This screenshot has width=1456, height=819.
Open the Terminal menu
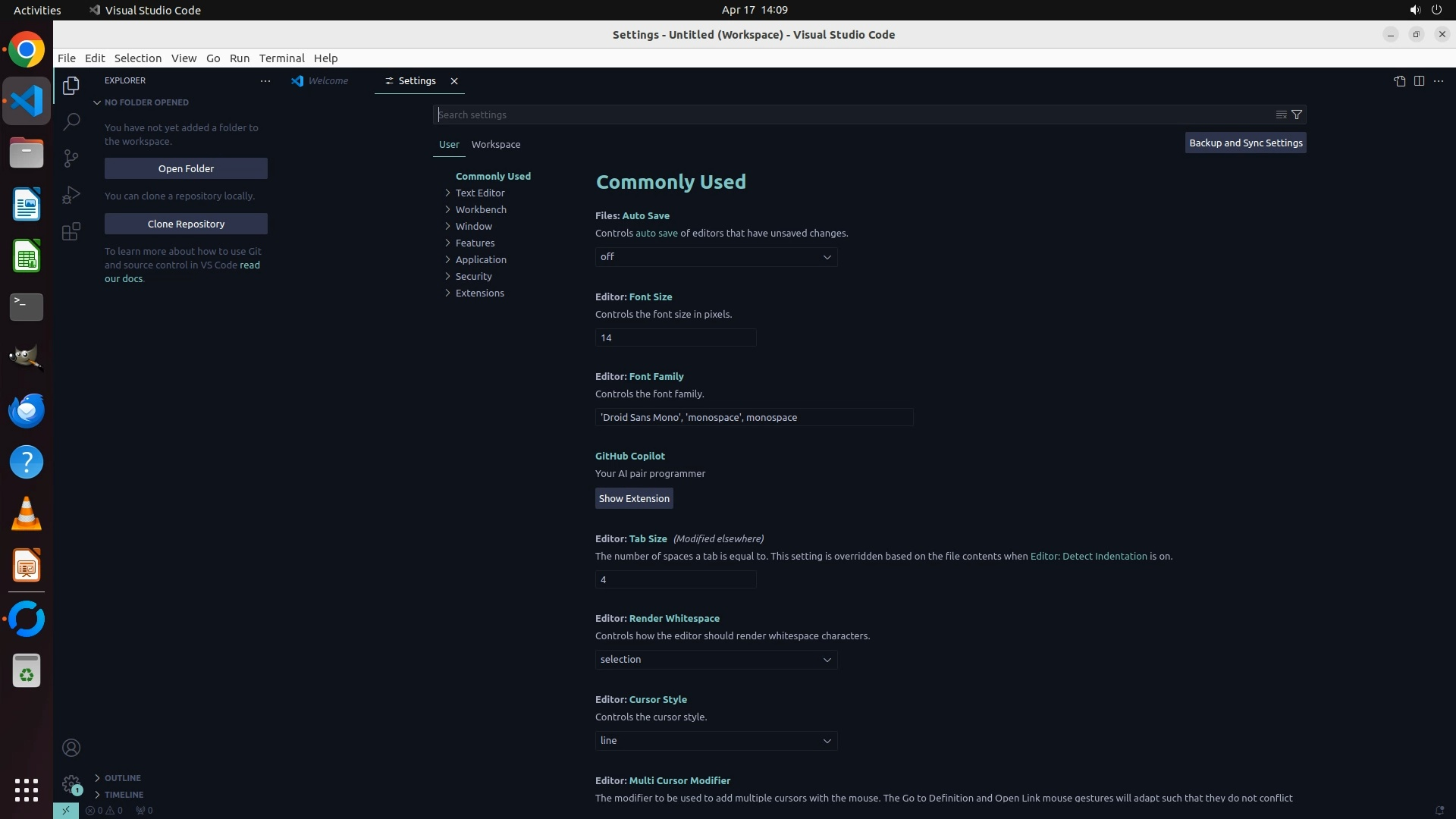tap(281, 58)
